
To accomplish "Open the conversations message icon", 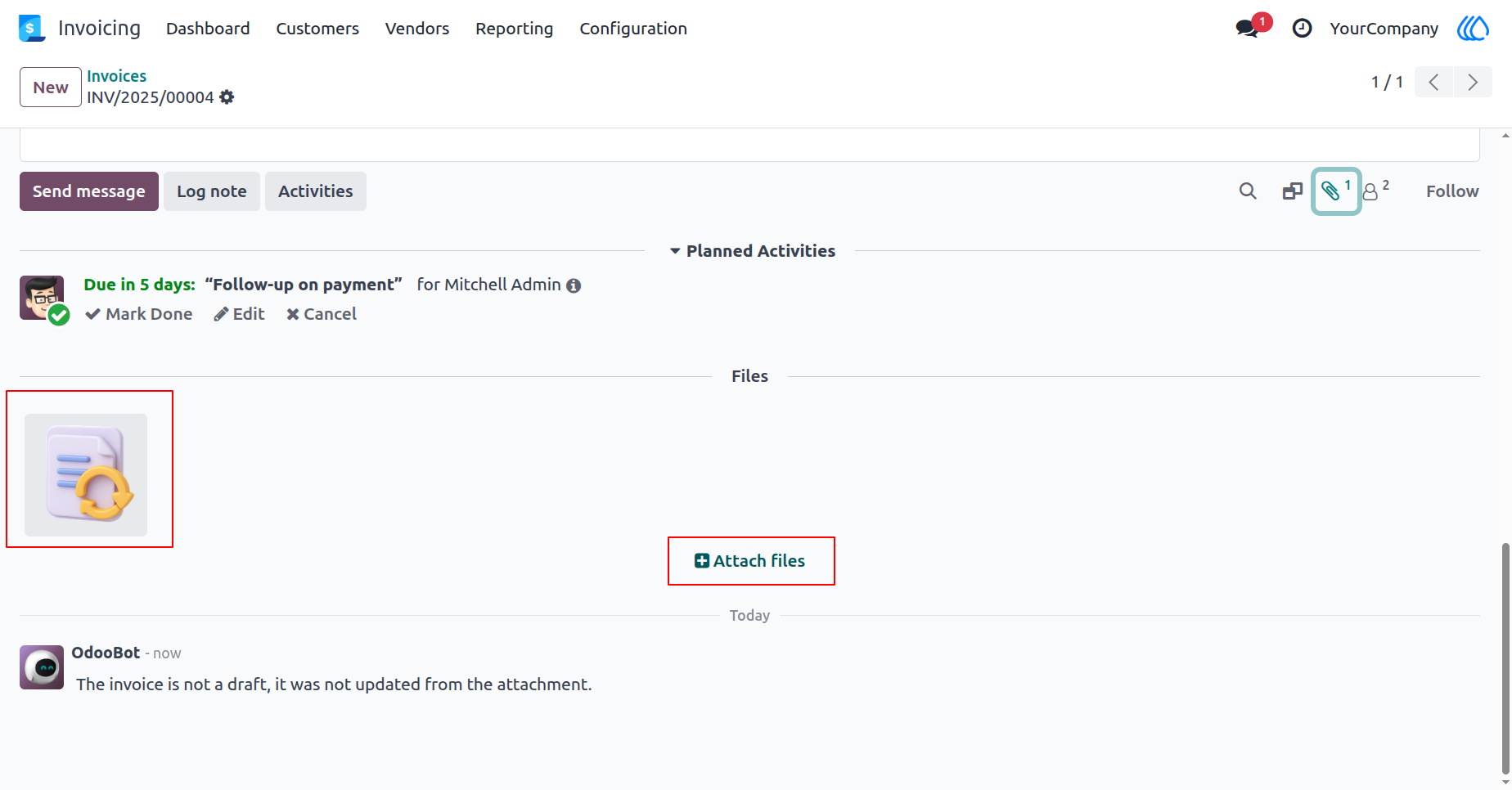I will click(1247, 29).
